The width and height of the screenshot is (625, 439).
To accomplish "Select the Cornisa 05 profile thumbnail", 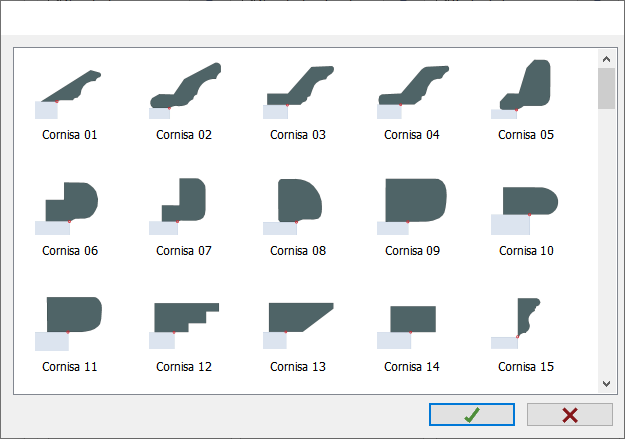I will (x=521, y=89).
